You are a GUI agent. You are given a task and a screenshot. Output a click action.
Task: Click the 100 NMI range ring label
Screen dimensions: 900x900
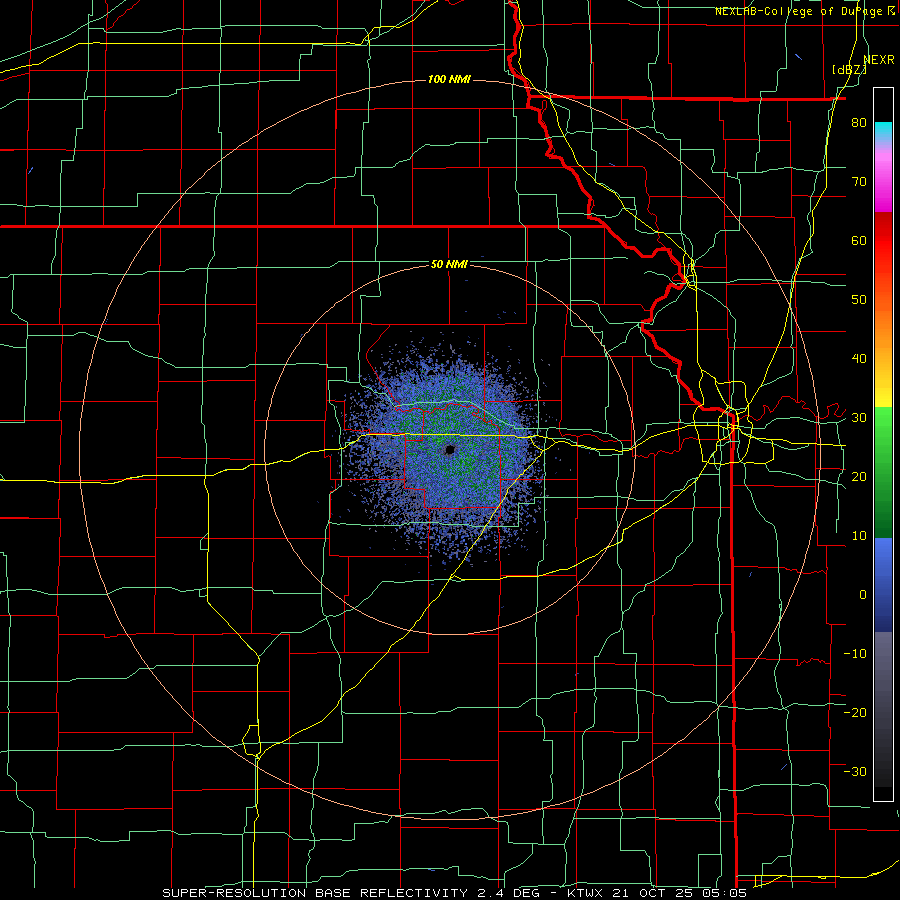[449, 79]
